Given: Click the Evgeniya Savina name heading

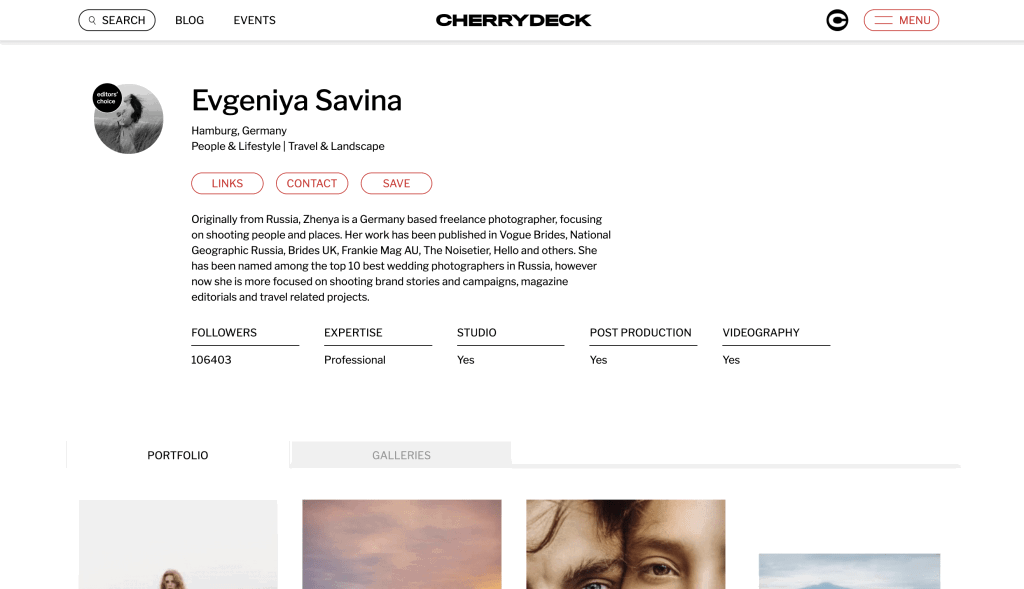Looking at the screenshot, I should 296,101.
